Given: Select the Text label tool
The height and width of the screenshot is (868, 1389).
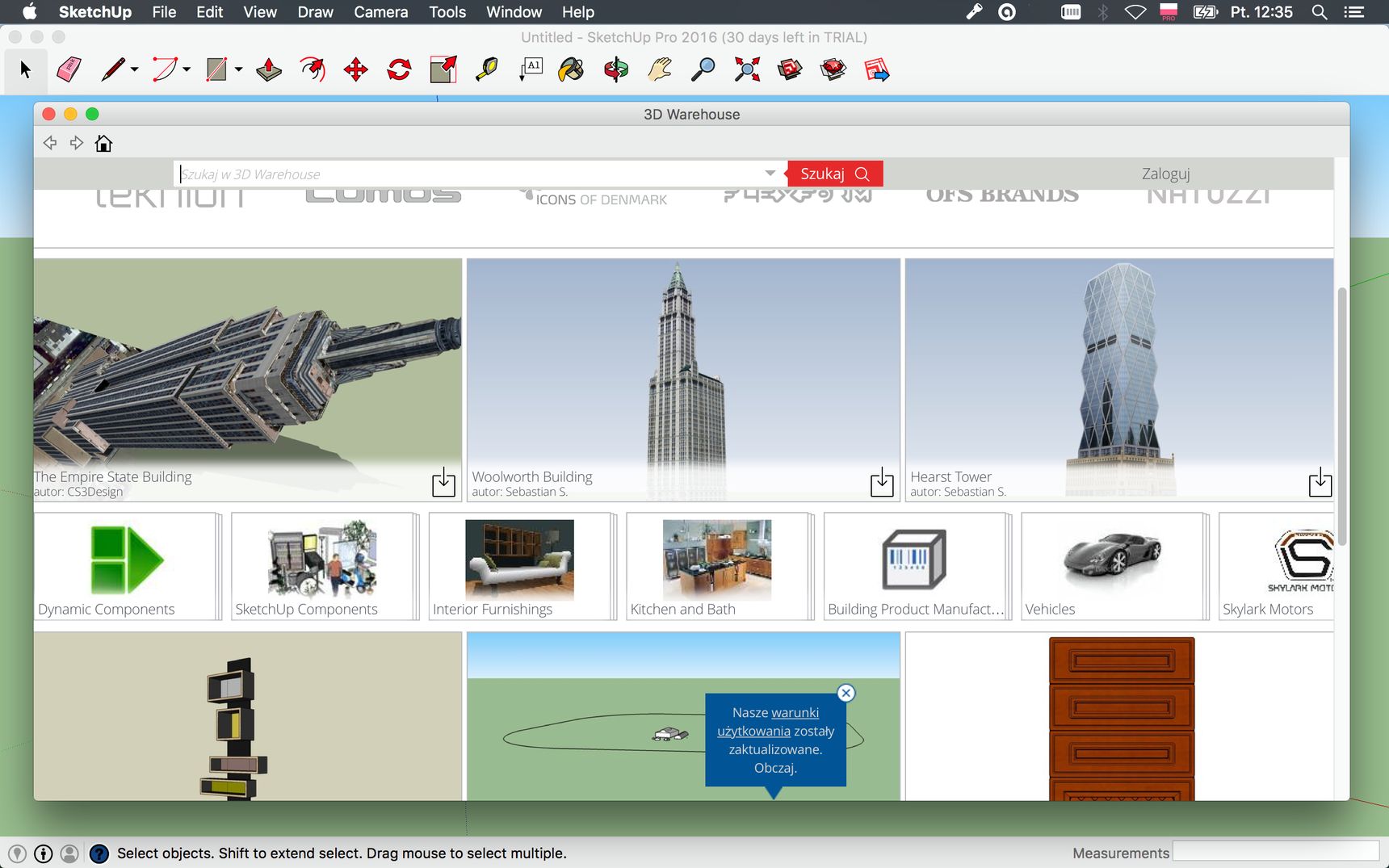Looking at the screenshot, I should click(531, 69).
